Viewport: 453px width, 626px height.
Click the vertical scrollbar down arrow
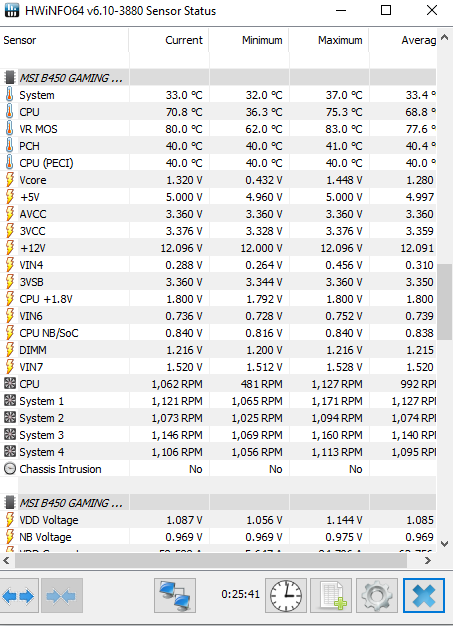click(x=445, y=543)
